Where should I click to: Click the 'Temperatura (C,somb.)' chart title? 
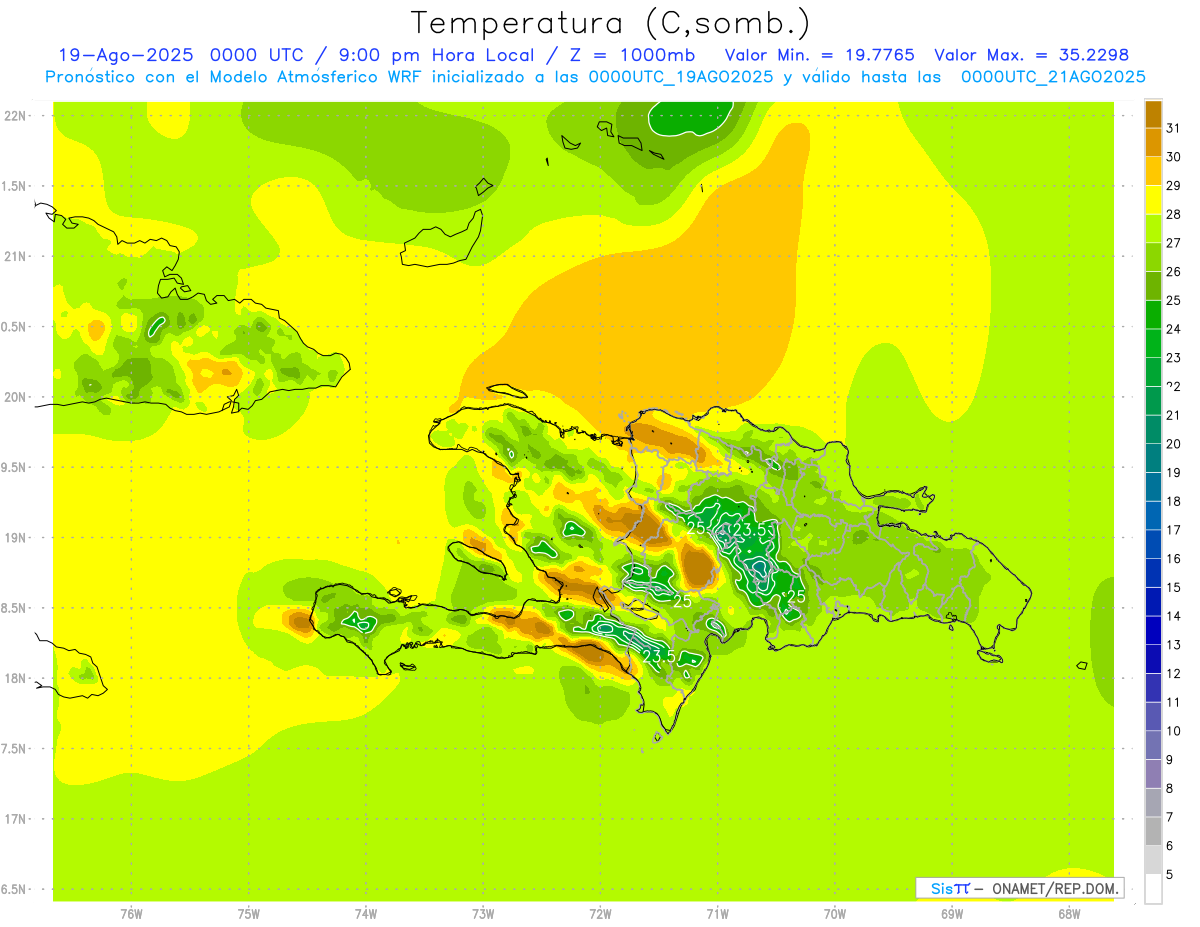tap(610, 23)
